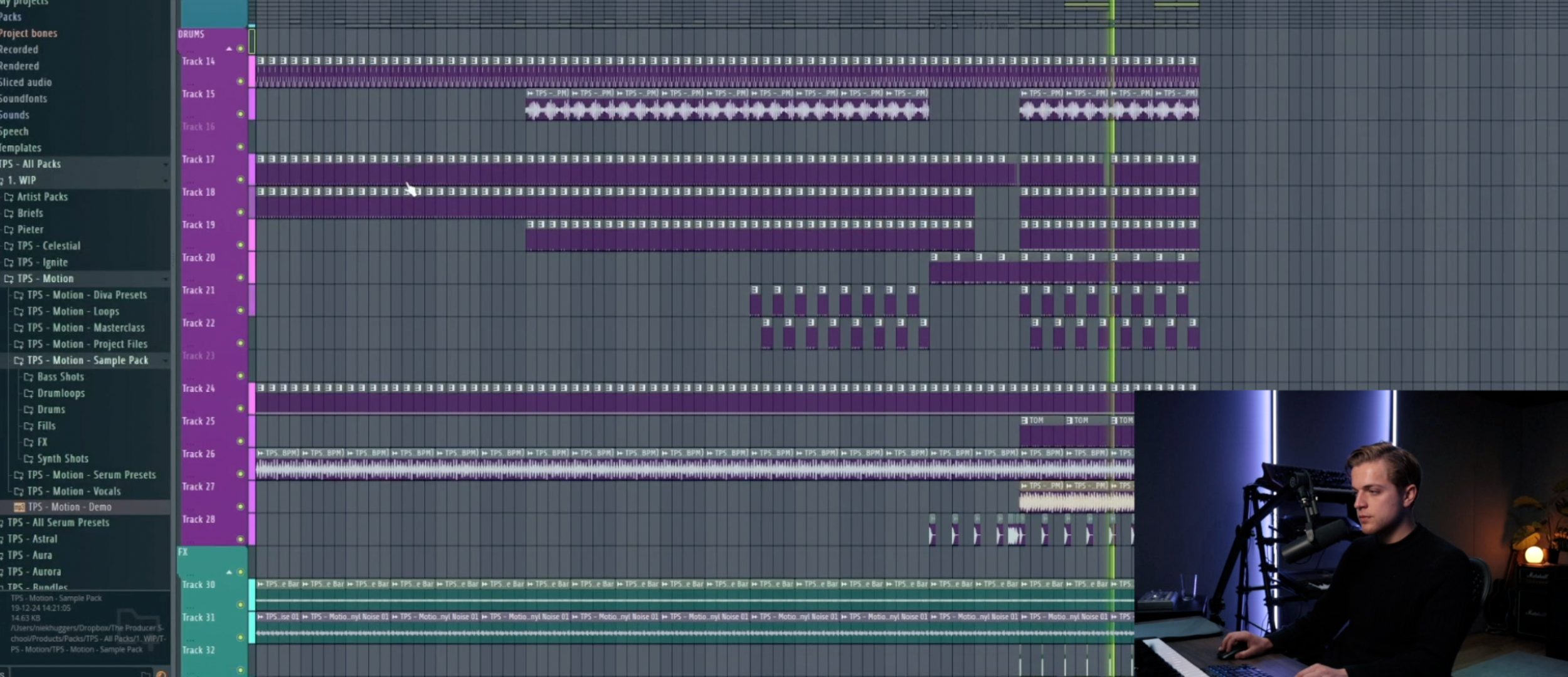Open the TPS - Motion - Demo project file icon

19,507
